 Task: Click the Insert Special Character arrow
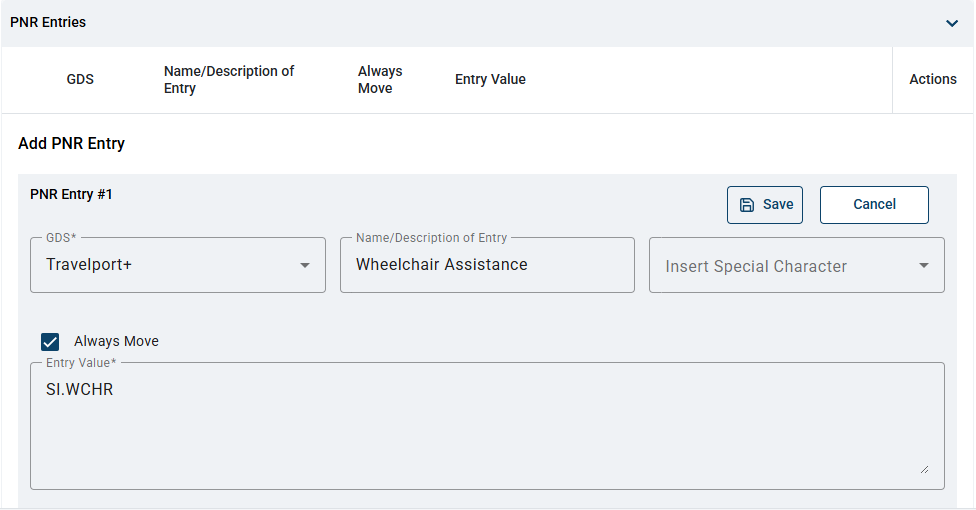pyautogui.click(x=924, y=265)
